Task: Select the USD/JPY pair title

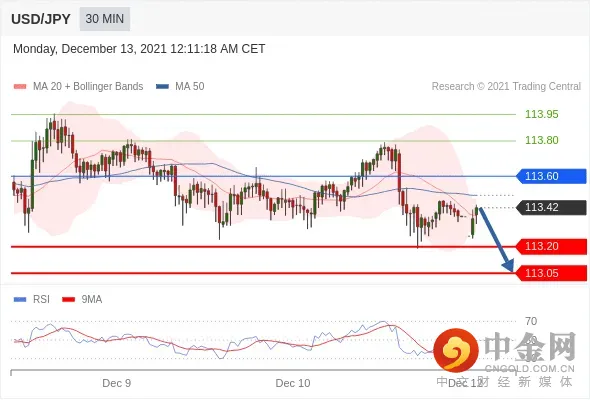Action: (41, 19)
